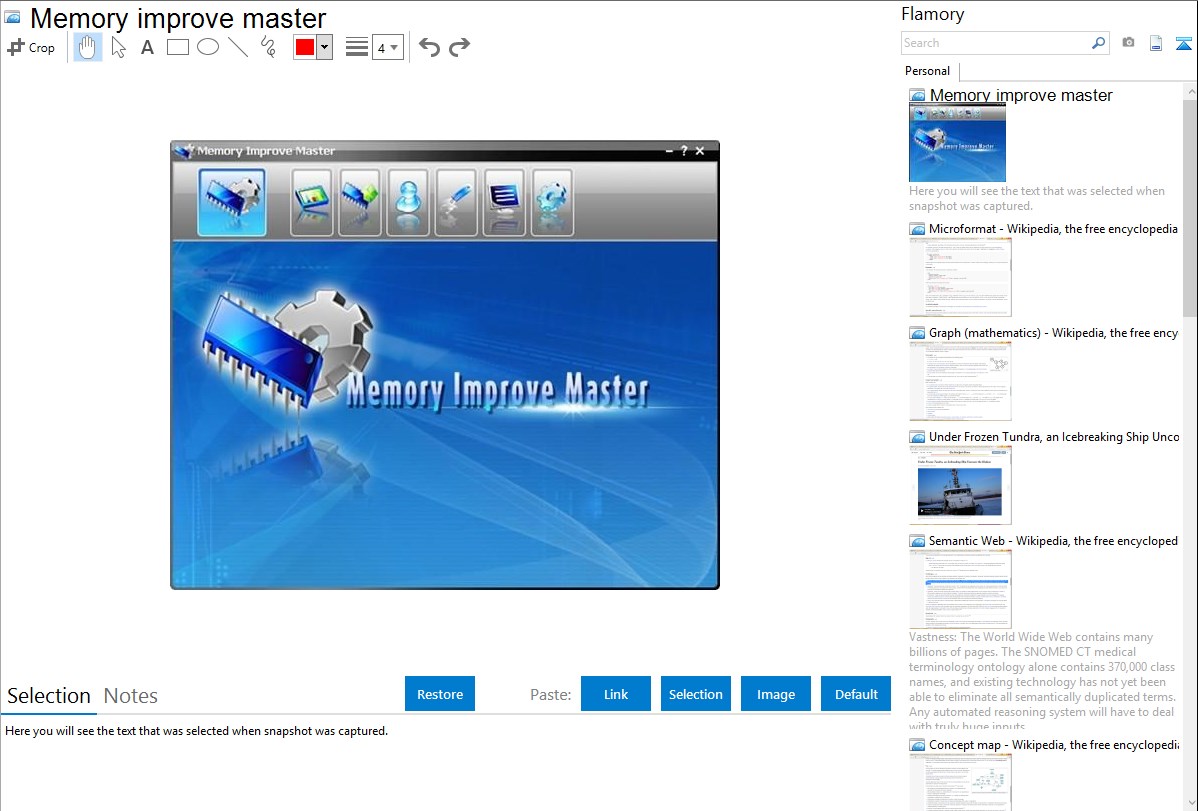1198x811 pixels.
Task: Select the hand pan tool
Action: [x=87, y=47]
